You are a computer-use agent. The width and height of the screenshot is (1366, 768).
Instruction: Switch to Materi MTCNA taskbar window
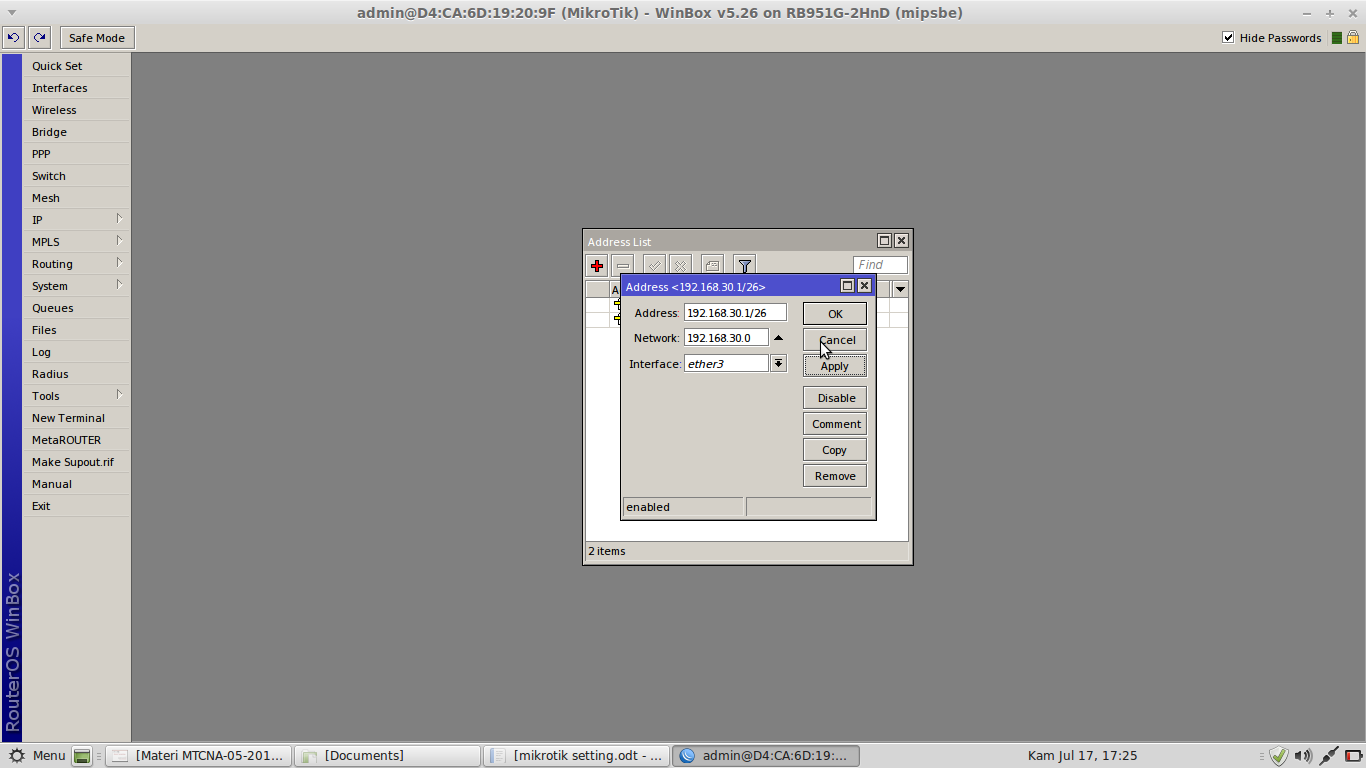point(200,756)
